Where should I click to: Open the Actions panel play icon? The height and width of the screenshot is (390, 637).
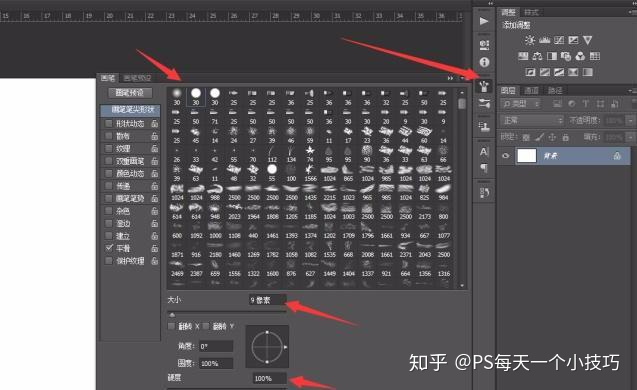pyautogui.click(x=484, y=21)
